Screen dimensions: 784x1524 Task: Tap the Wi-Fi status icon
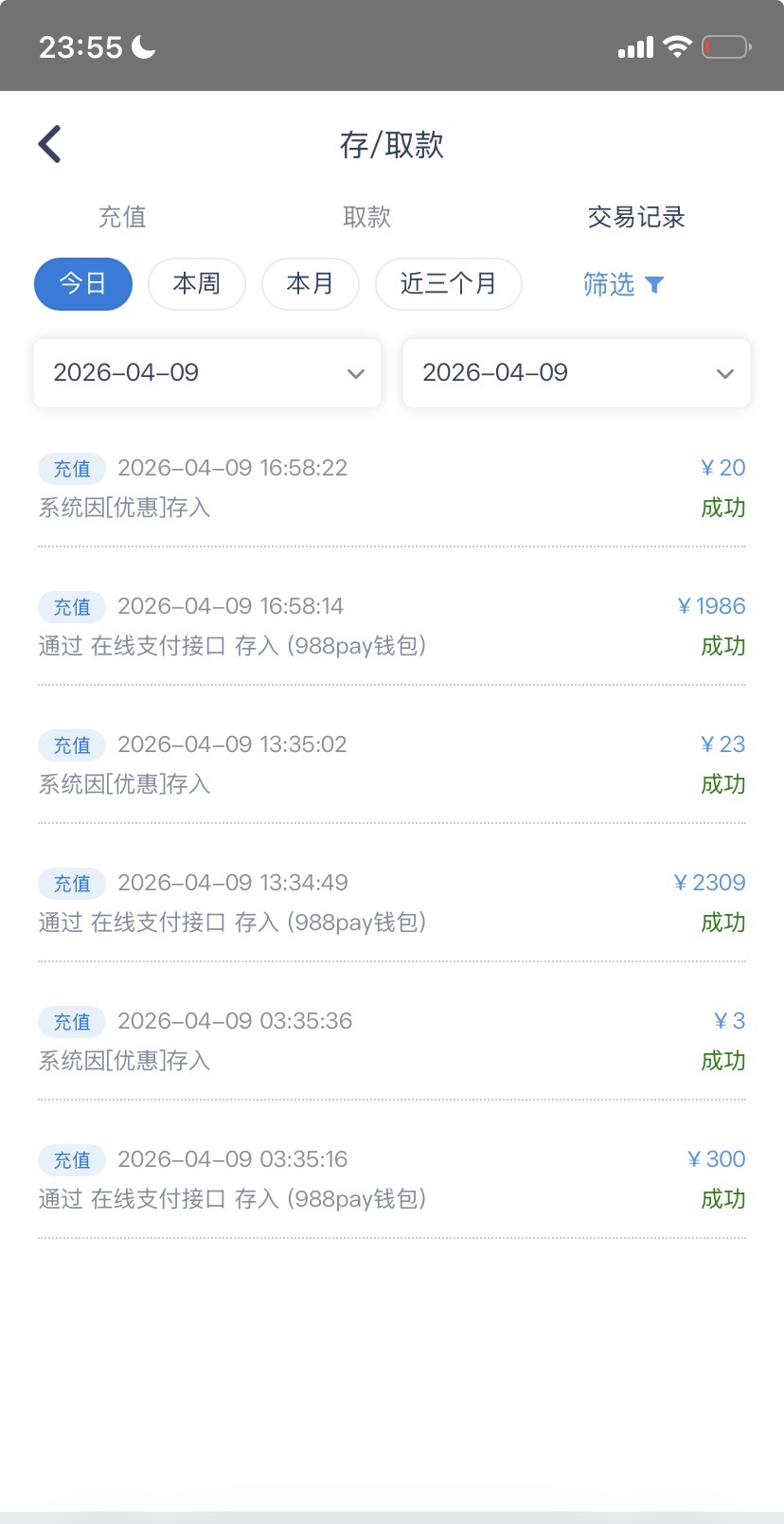pos(677,46)
